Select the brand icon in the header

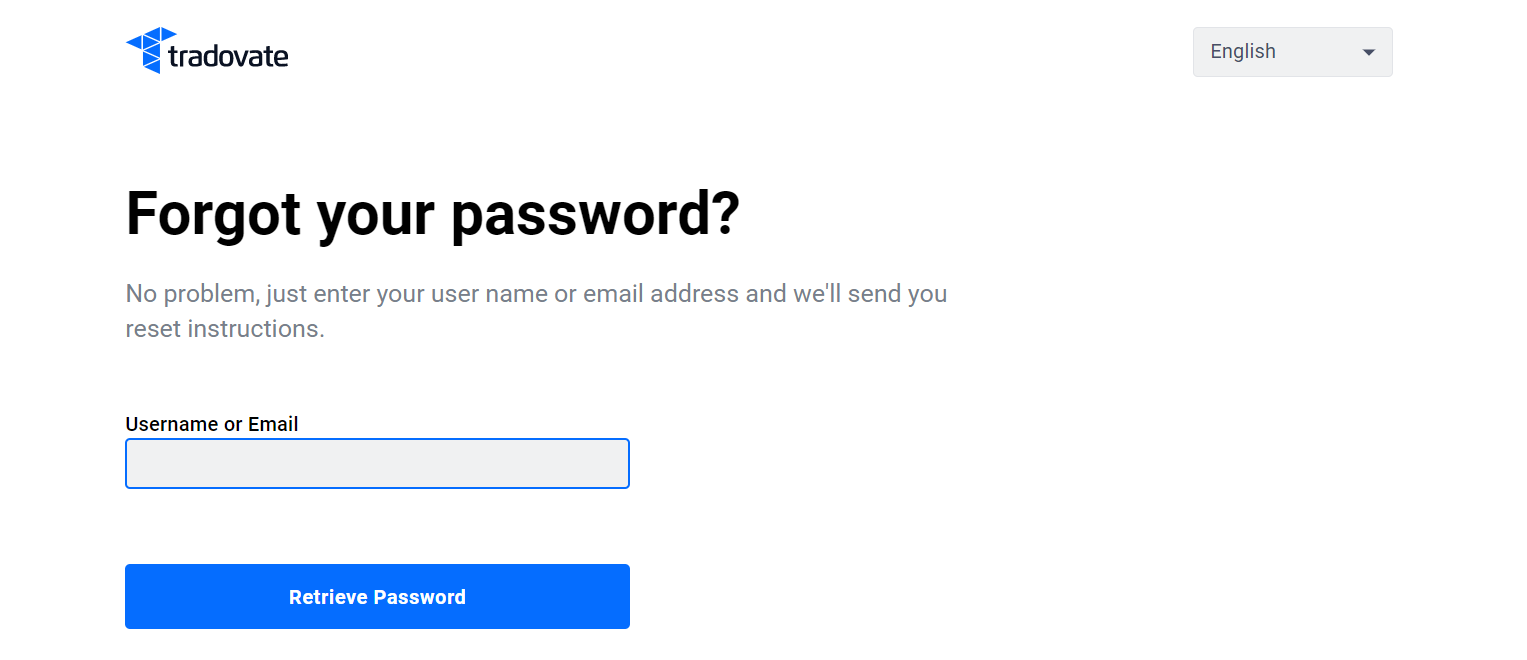click(x=143, y=49)
